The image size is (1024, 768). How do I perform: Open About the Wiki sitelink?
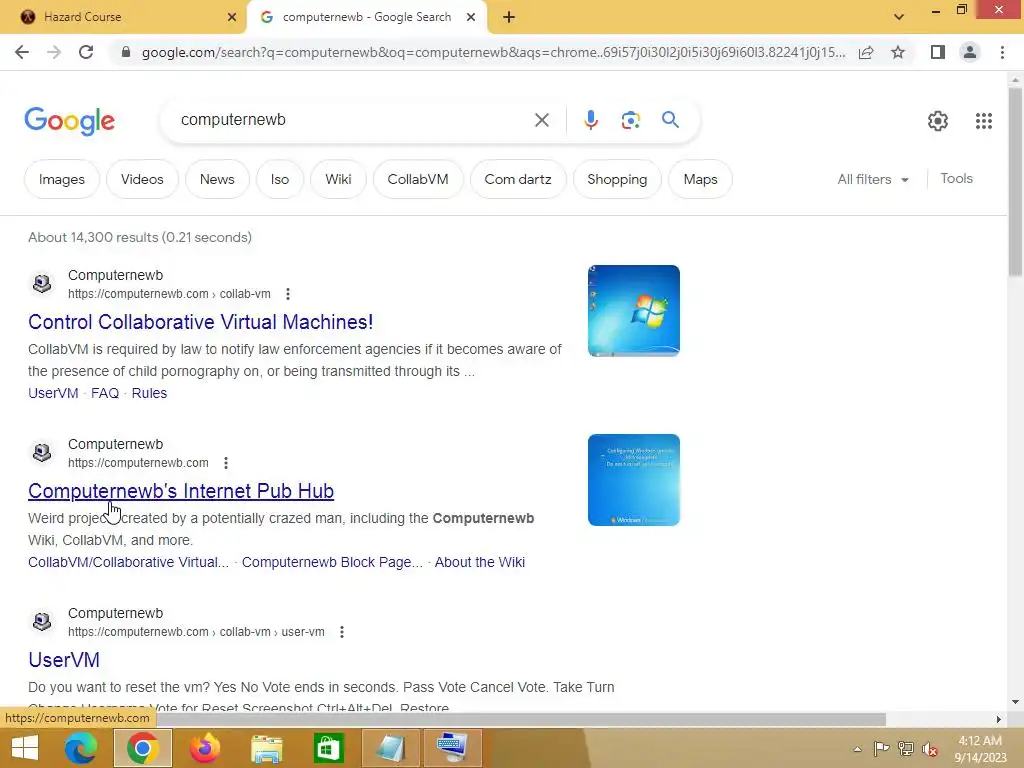point(480,562)
